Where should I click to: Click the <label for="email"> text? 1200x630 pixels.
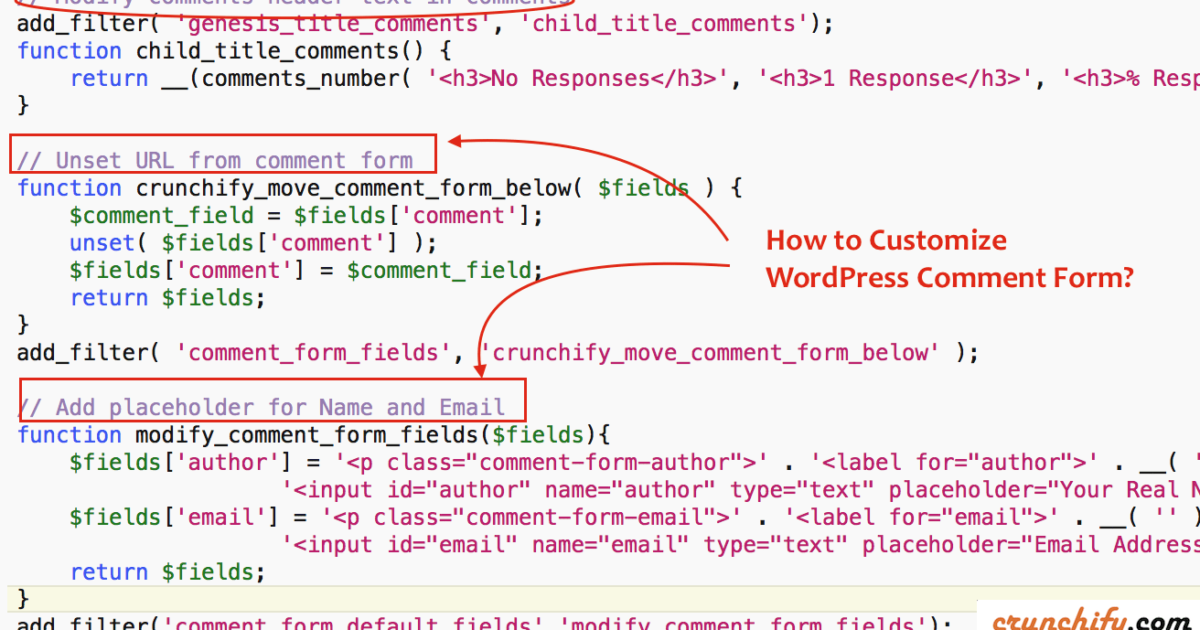point(921,517)
